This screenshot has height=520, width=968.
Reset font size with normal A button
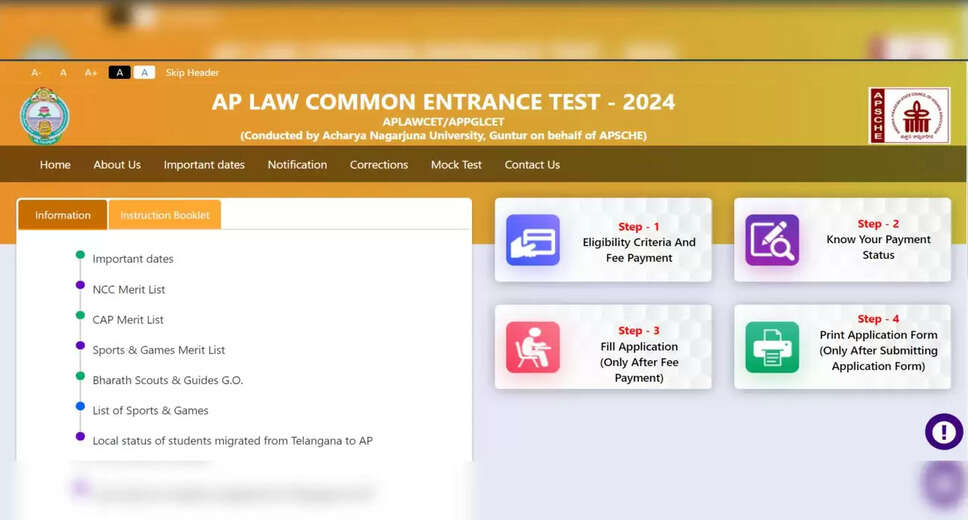[63, 73]
